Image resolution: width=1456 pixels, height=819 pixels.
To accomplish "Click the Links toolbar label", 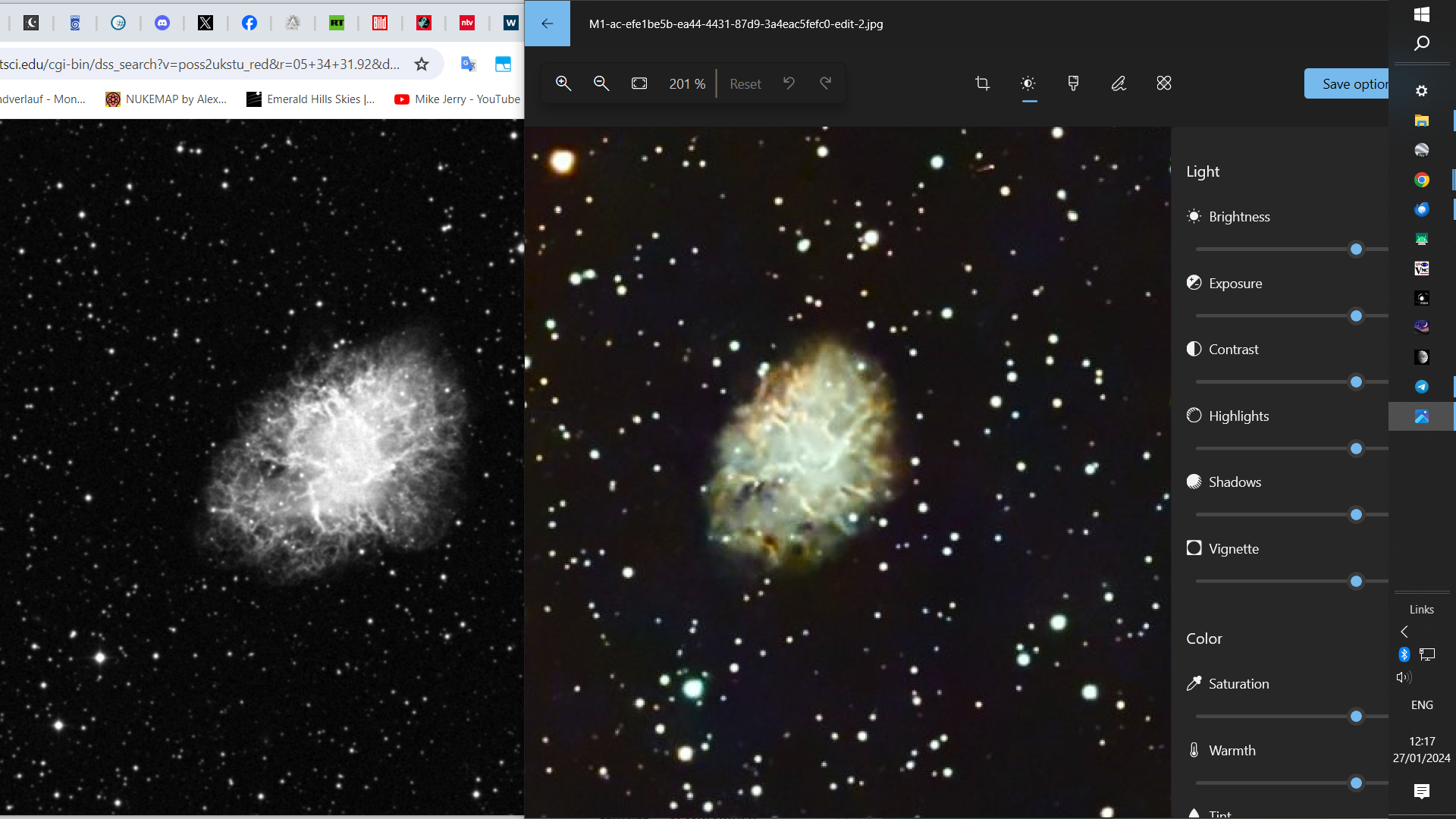I will pyautogui.click(x=1422, y=610).
